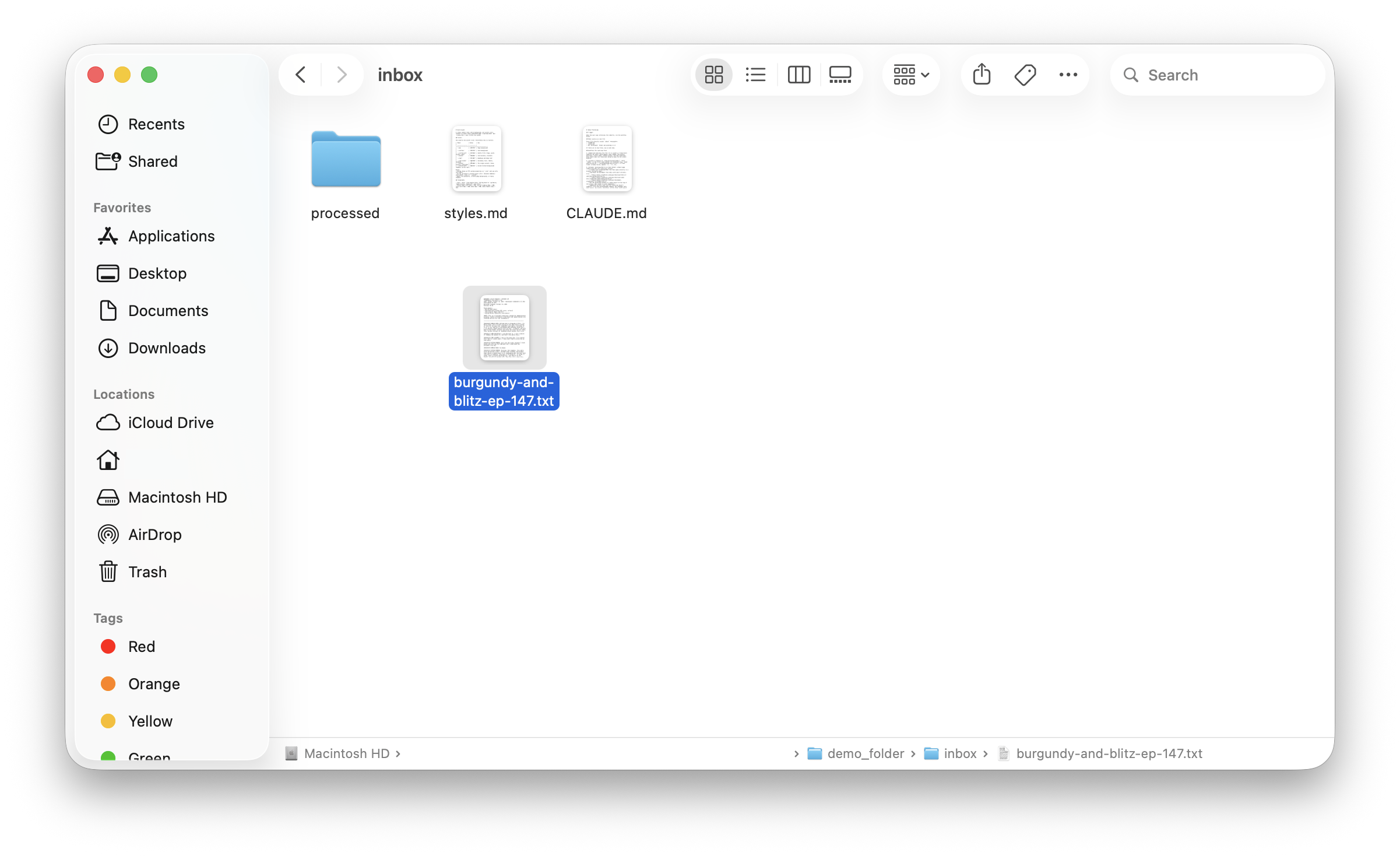Select the processed folder
The height and width of the screenshot is (856, 1400).
[346, 159]
